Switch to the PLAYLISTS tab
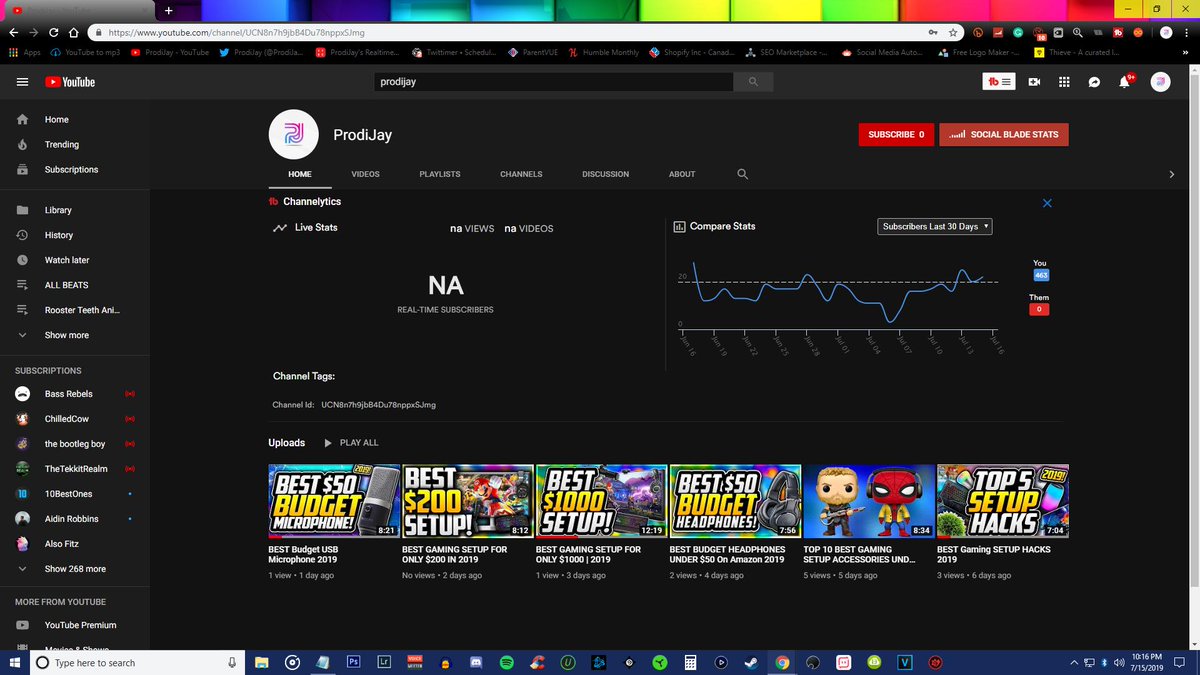This screenshot has width=1200, height=675. (440, 174)
